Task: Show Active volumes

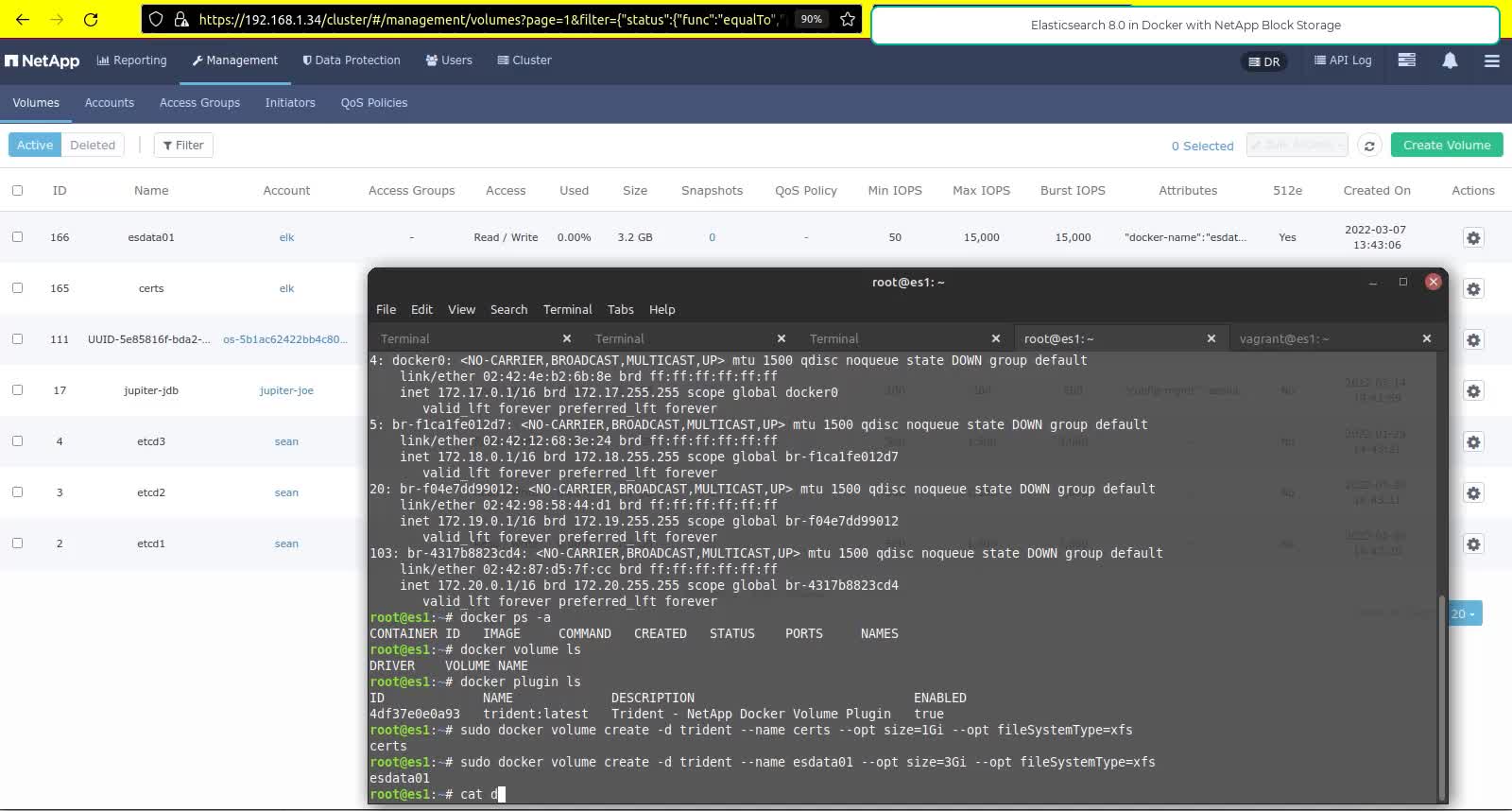Action: click(x=35, y=145)
